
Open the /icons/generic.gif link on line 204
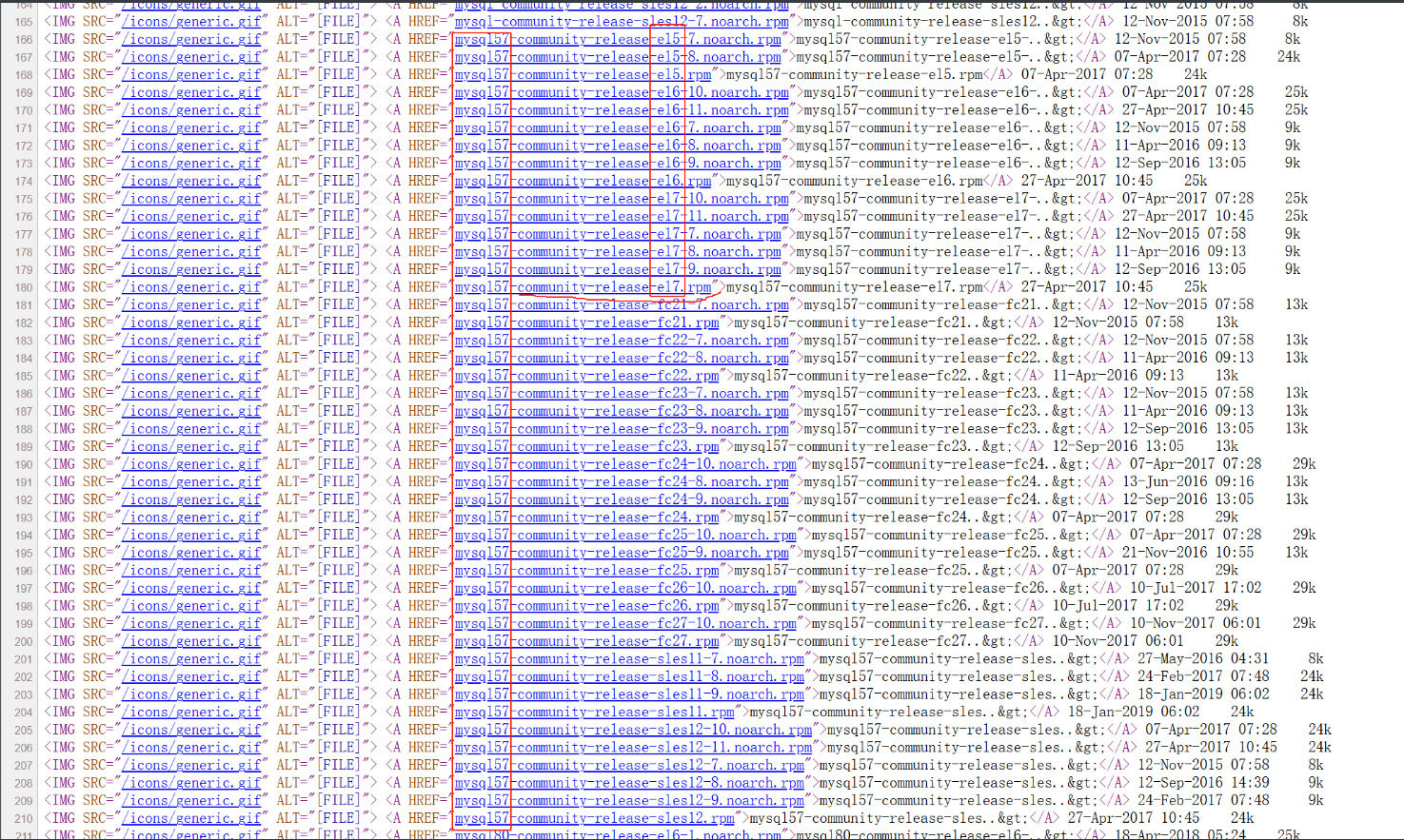(191, 712)
